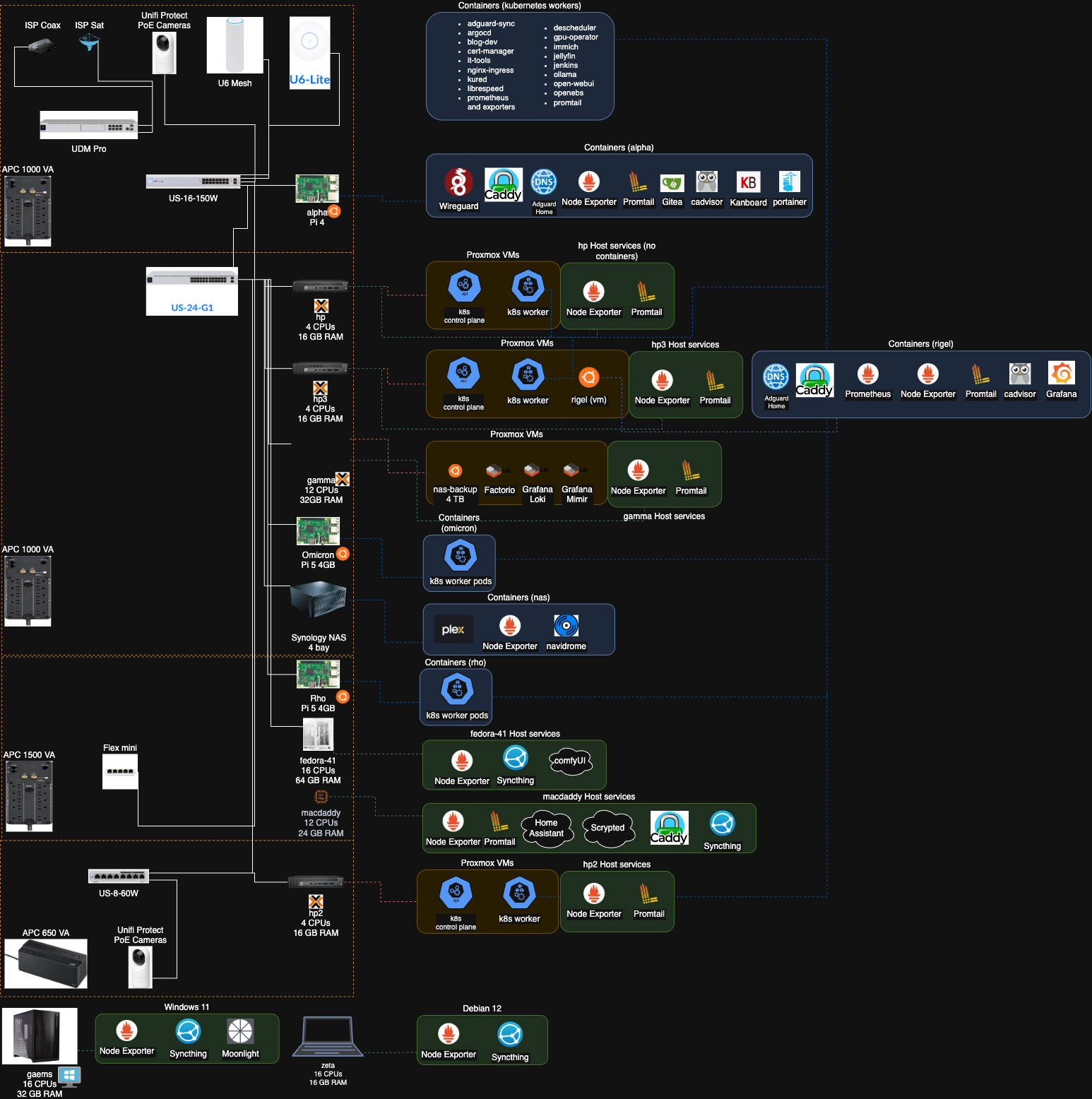Select the Gitea icon
The height and width of the screenshot is (1099, 1092).
(672, 184)
